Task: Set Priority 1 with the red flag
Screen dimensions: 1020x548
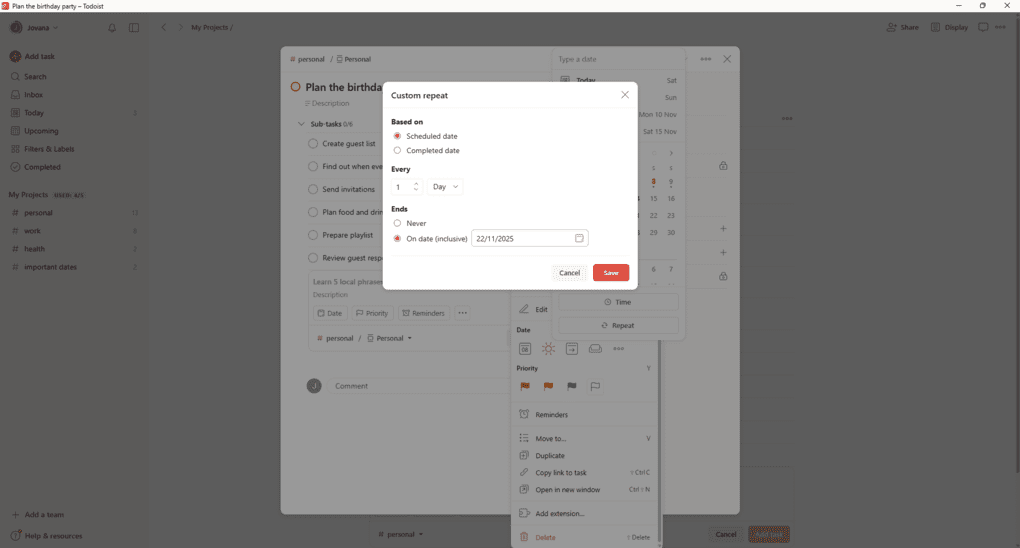Action: pyautogui.click(x=525, y=387)
